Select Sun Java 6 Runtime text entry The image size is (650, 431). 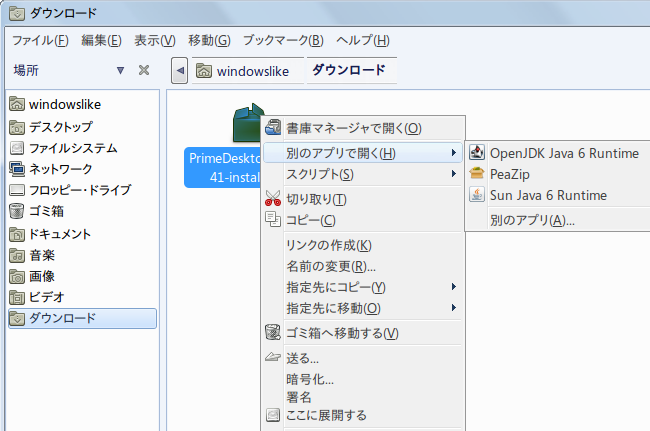pos(548,195)
